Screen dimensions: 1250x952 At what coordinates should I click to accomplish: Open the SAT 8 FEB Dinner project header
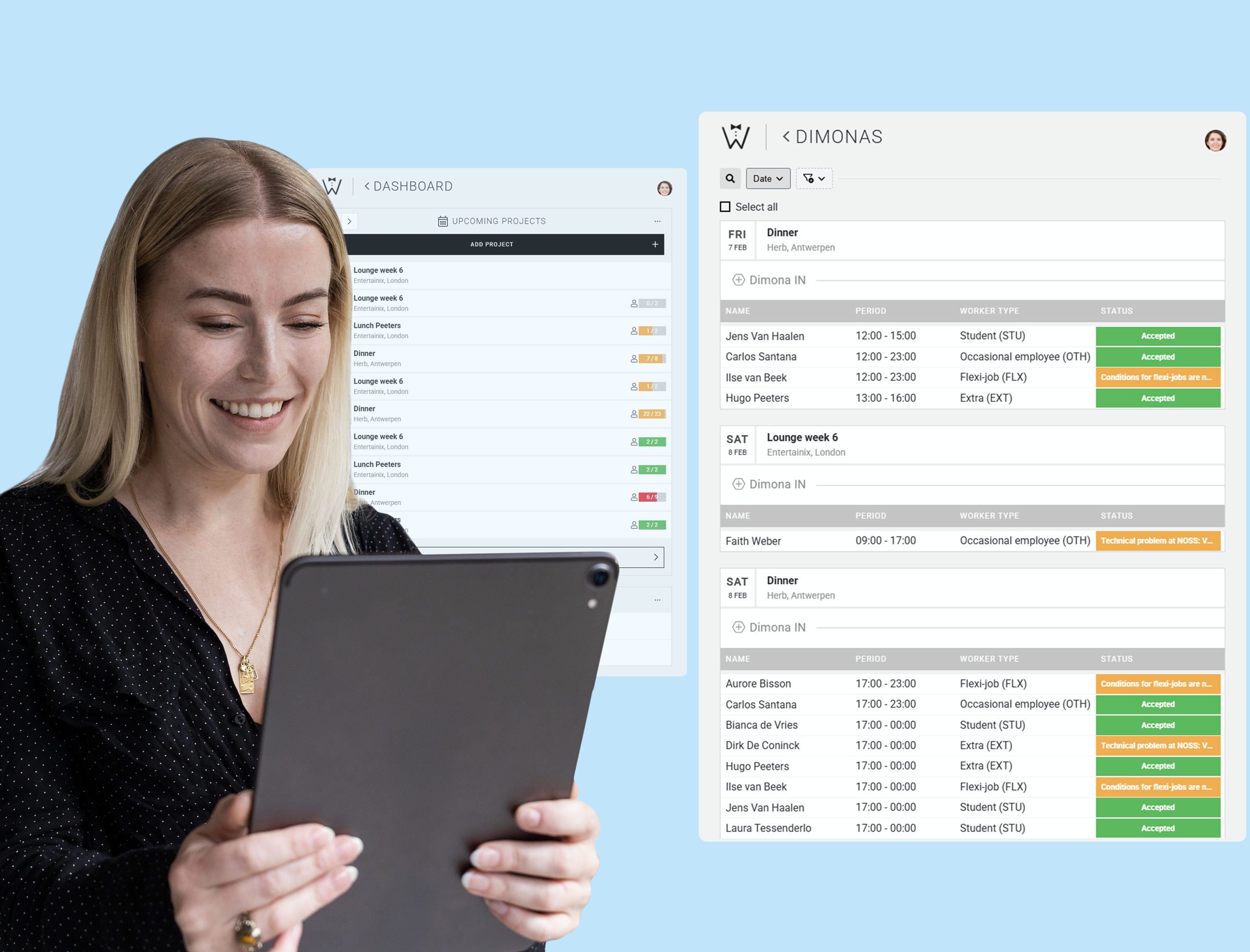click(972, 588)
